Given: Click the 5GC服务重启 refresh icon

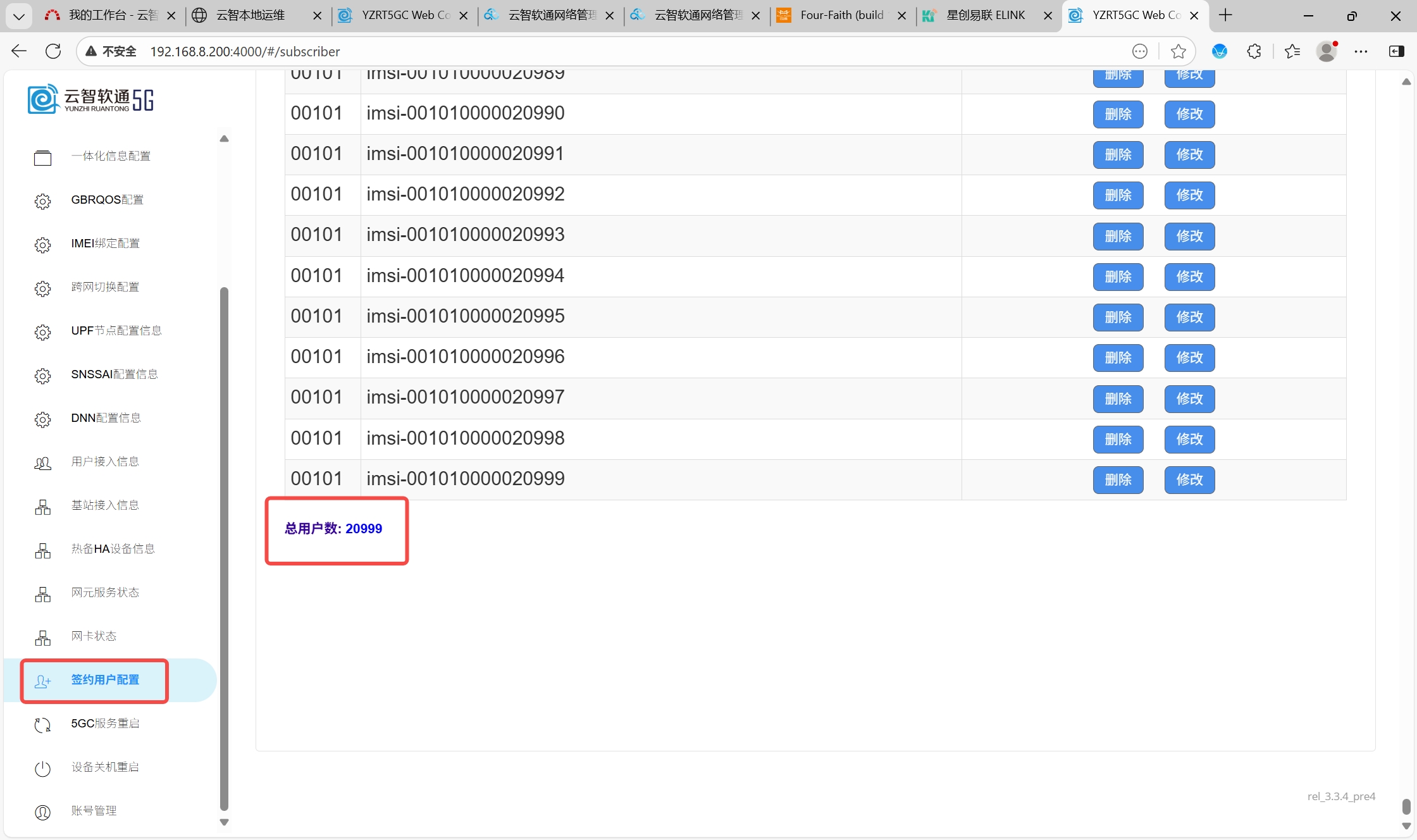Looking at the screenshot, I should (x=42, y=725).
